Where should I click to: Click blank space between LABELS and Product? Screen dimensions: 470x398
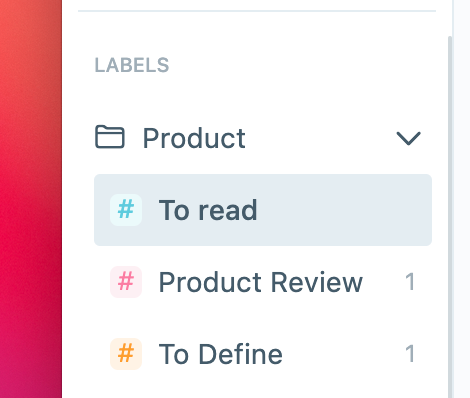click(257, 98)
